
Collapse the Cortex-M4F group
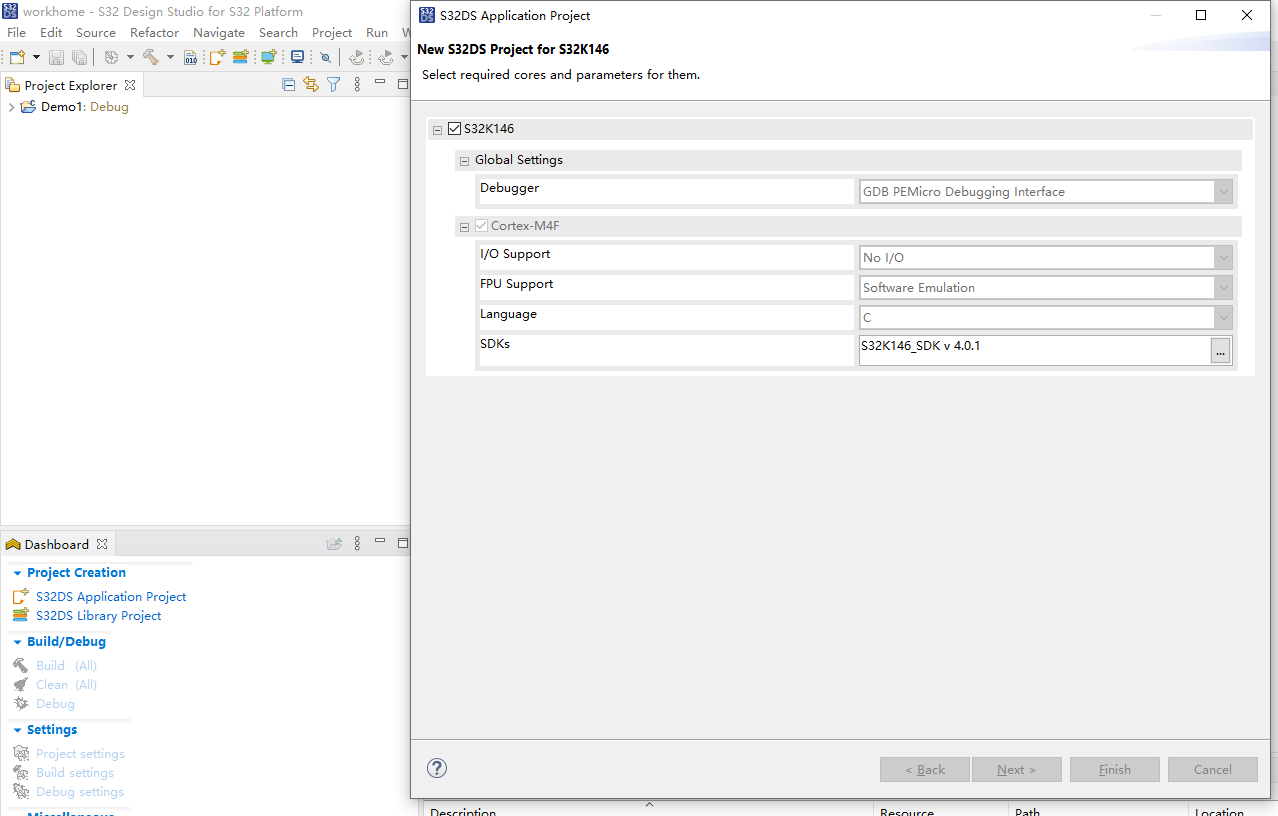click(x=464, y=227)
